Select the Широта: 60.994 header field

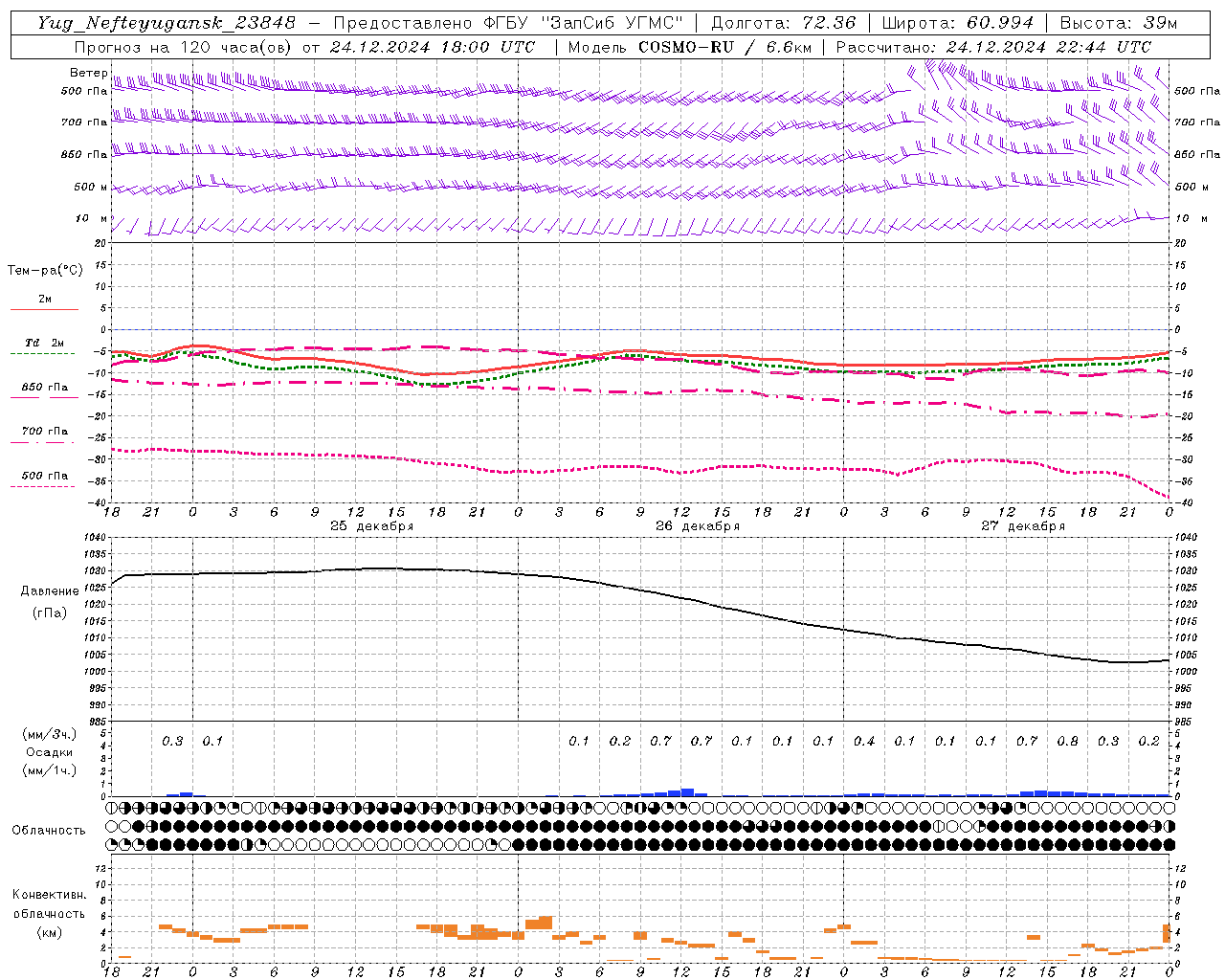coord(958,23)
